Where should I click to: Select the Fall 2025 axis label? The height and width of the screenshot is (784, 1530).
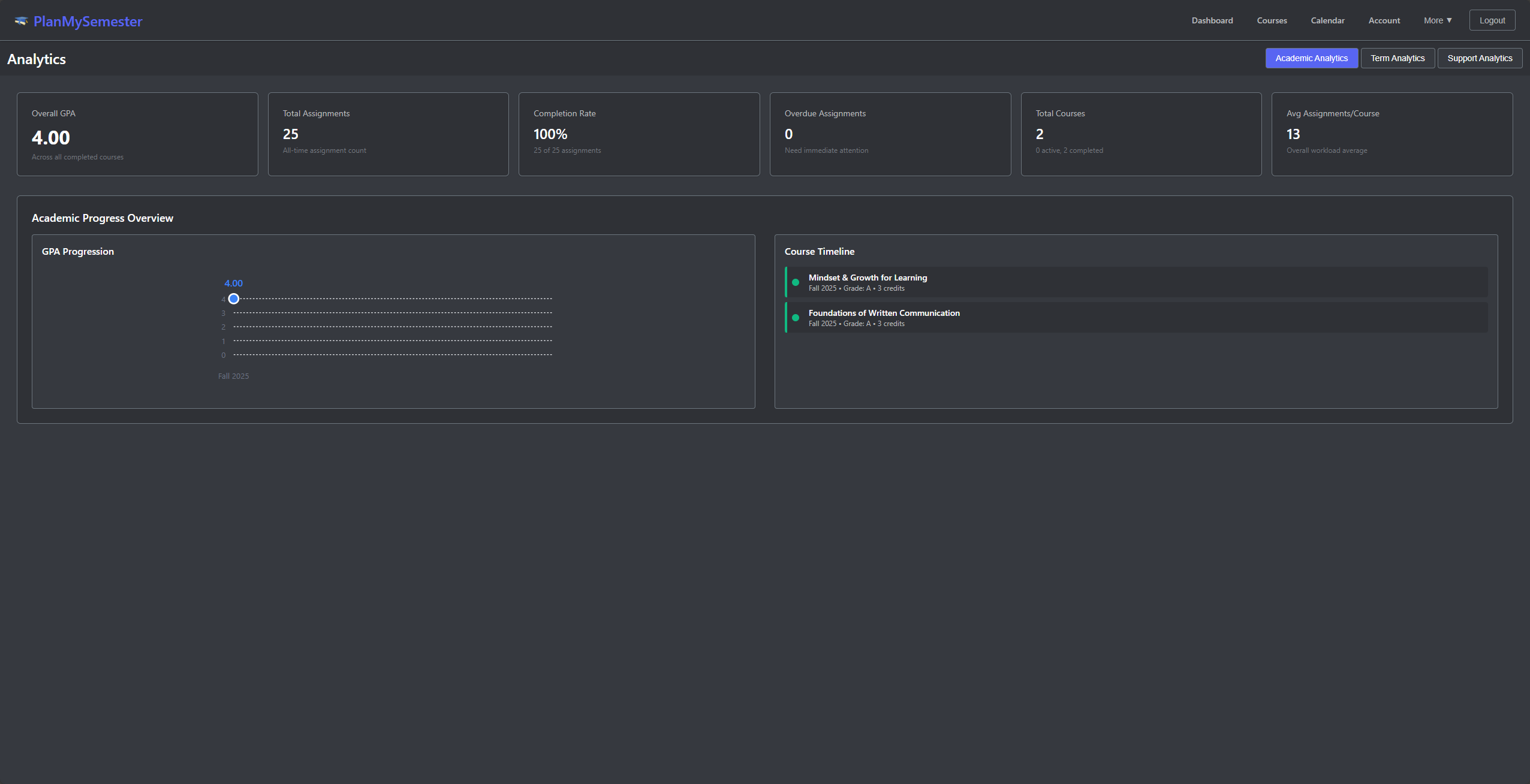(234, 376)
